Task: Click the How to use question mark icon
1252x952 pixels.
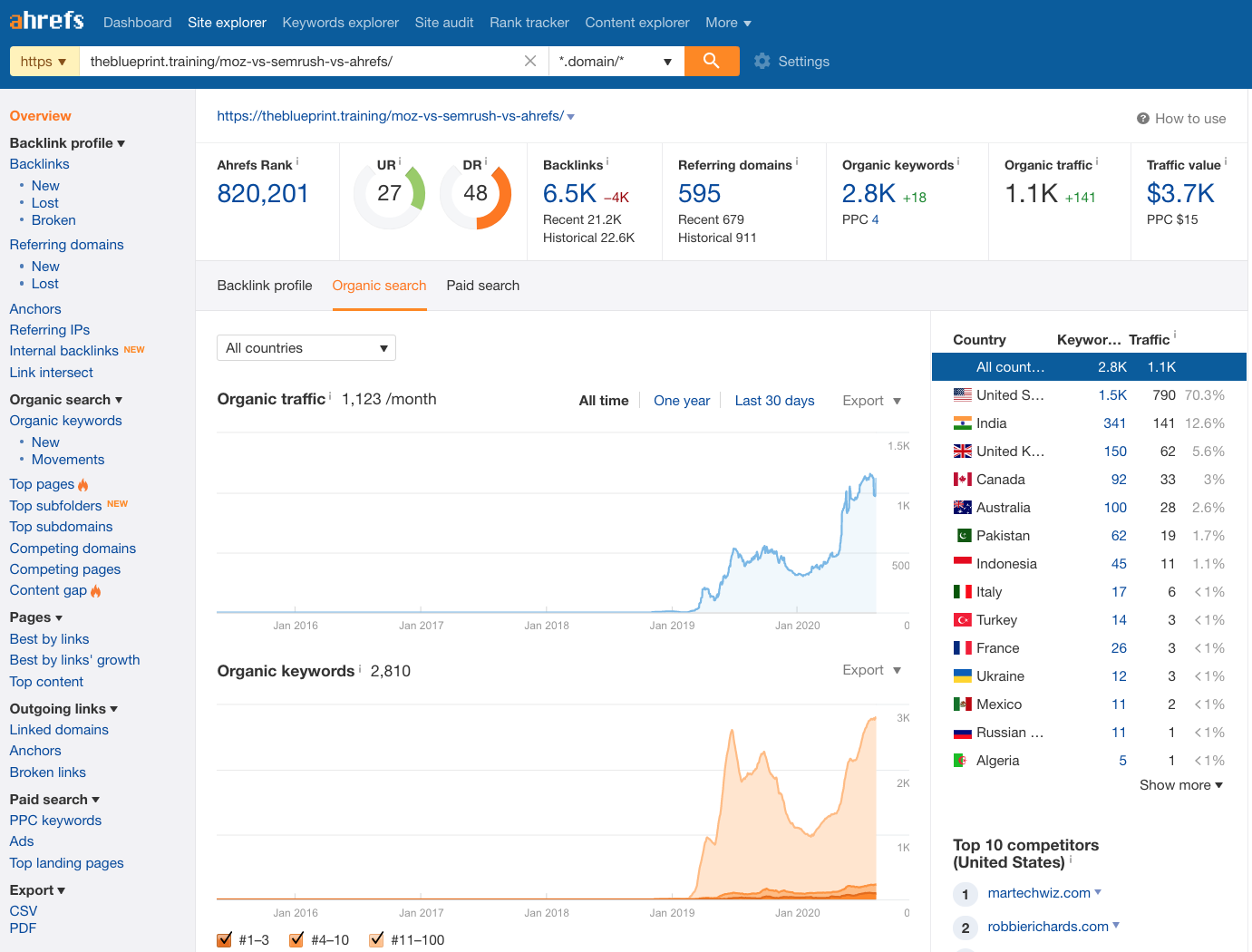Action: pos(1143,119)
